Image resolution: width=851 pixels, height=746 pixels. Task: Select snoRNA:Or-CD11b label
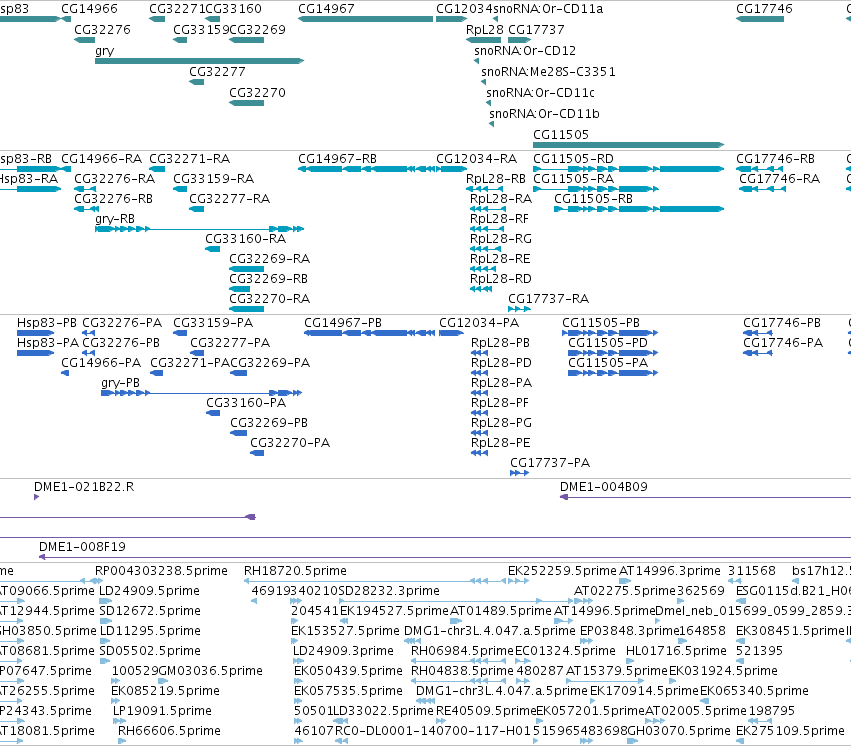[x=544, y=114]
